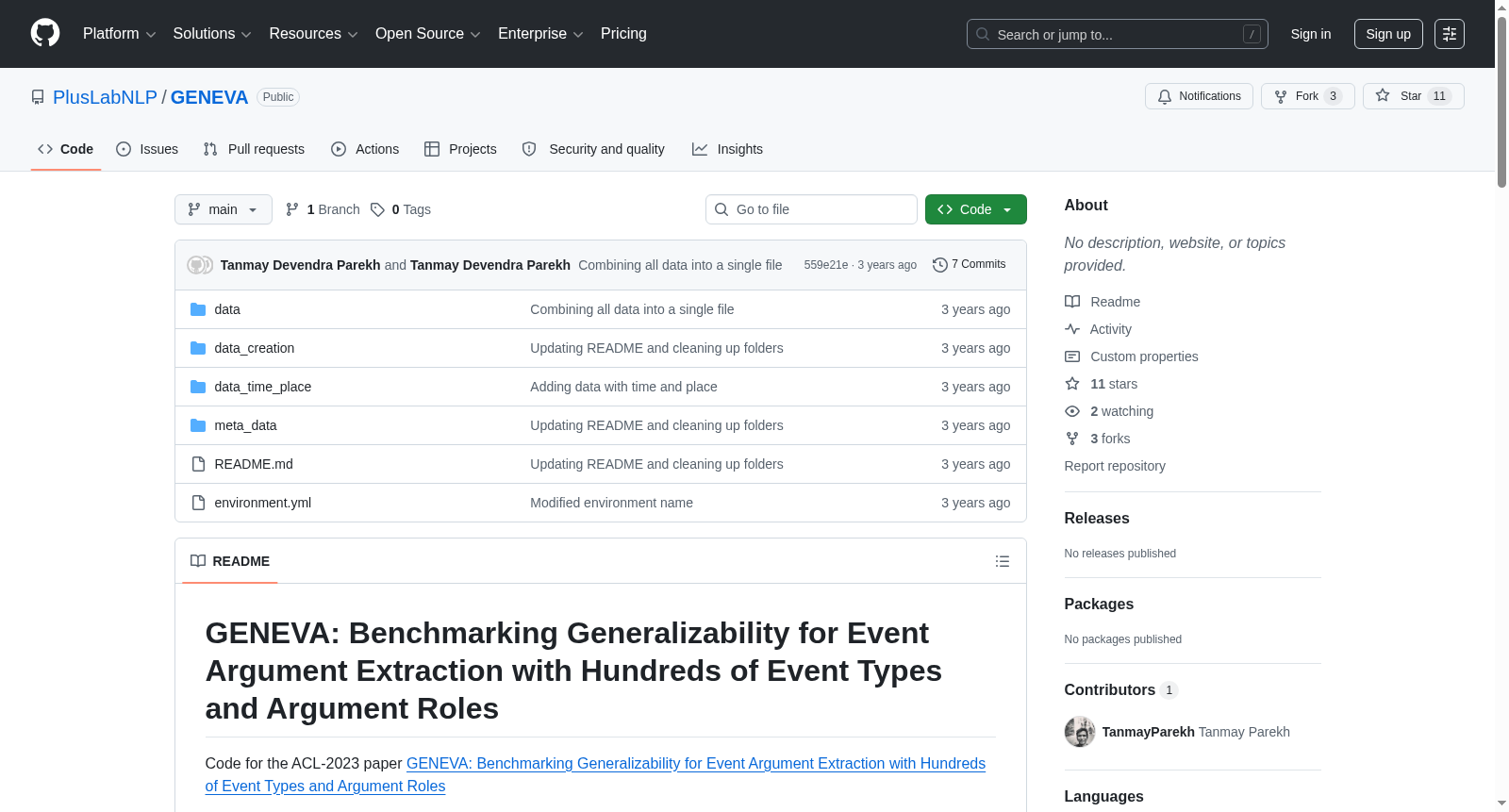Open the main branch selector dropdown
The height and width of the screenshot is (812, 1509).
click(x=224, y=209)
